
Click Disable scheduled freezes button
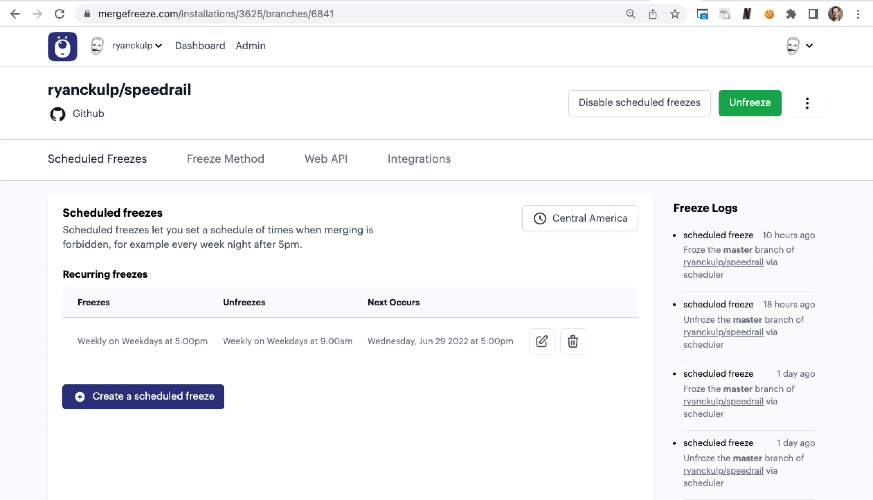point(639,103)
